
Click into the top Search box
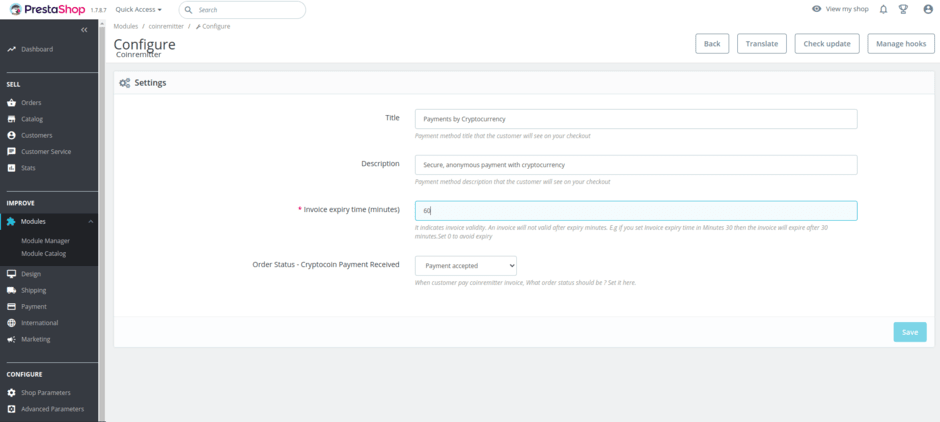242,10
